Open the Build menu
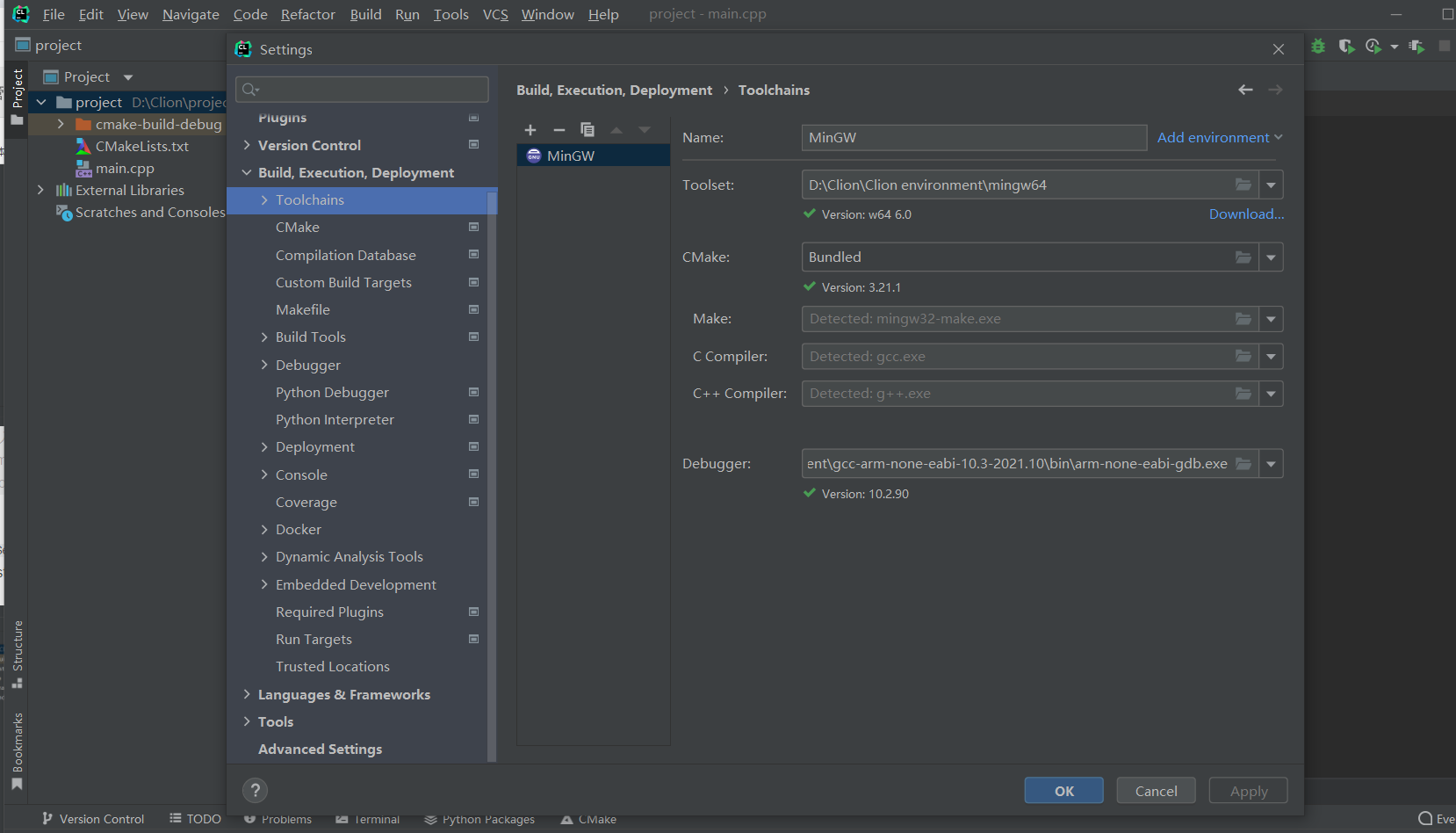The height and width of the screenshot is (833, 1456). (x=365, y=14)
